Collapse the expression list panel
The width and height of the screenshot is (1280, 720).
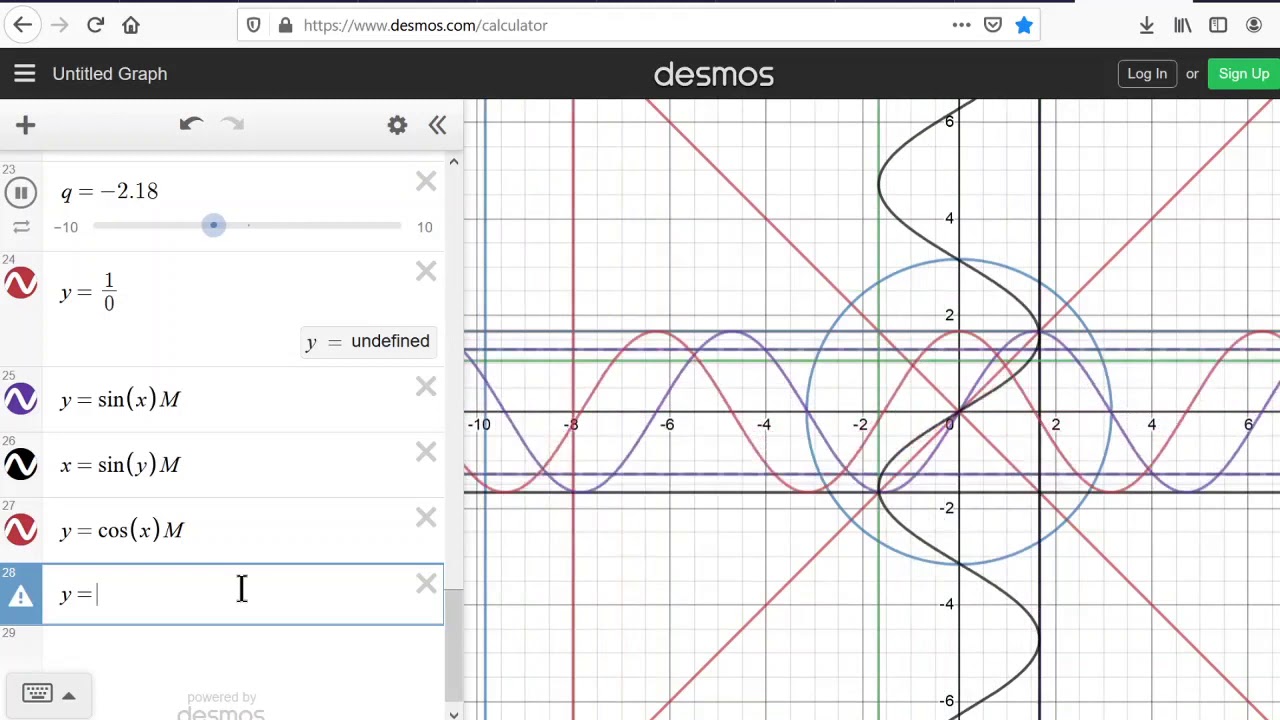(x=437, y=125)
